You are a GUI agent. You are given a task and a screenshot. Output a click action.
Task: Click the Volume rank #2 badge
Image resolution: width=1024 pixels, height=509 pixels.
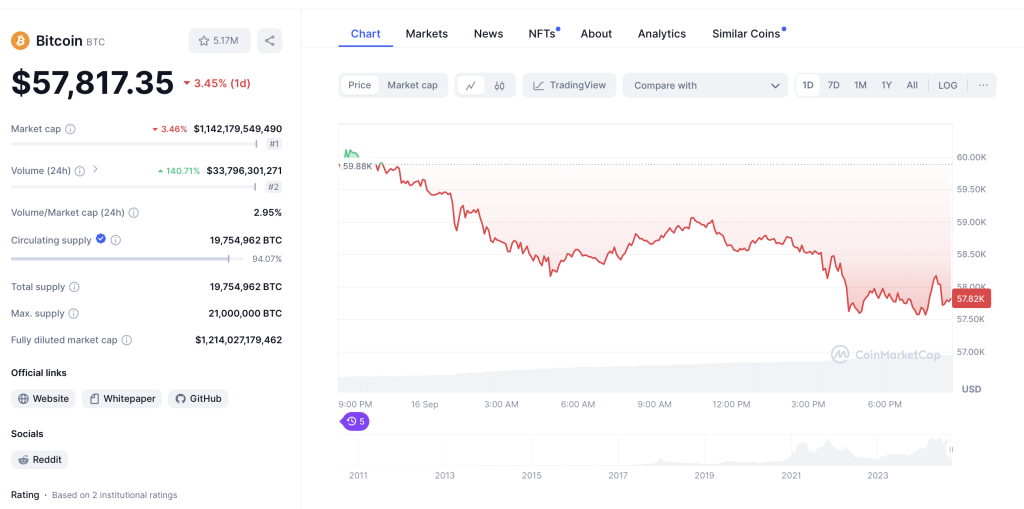coord(274,187)
